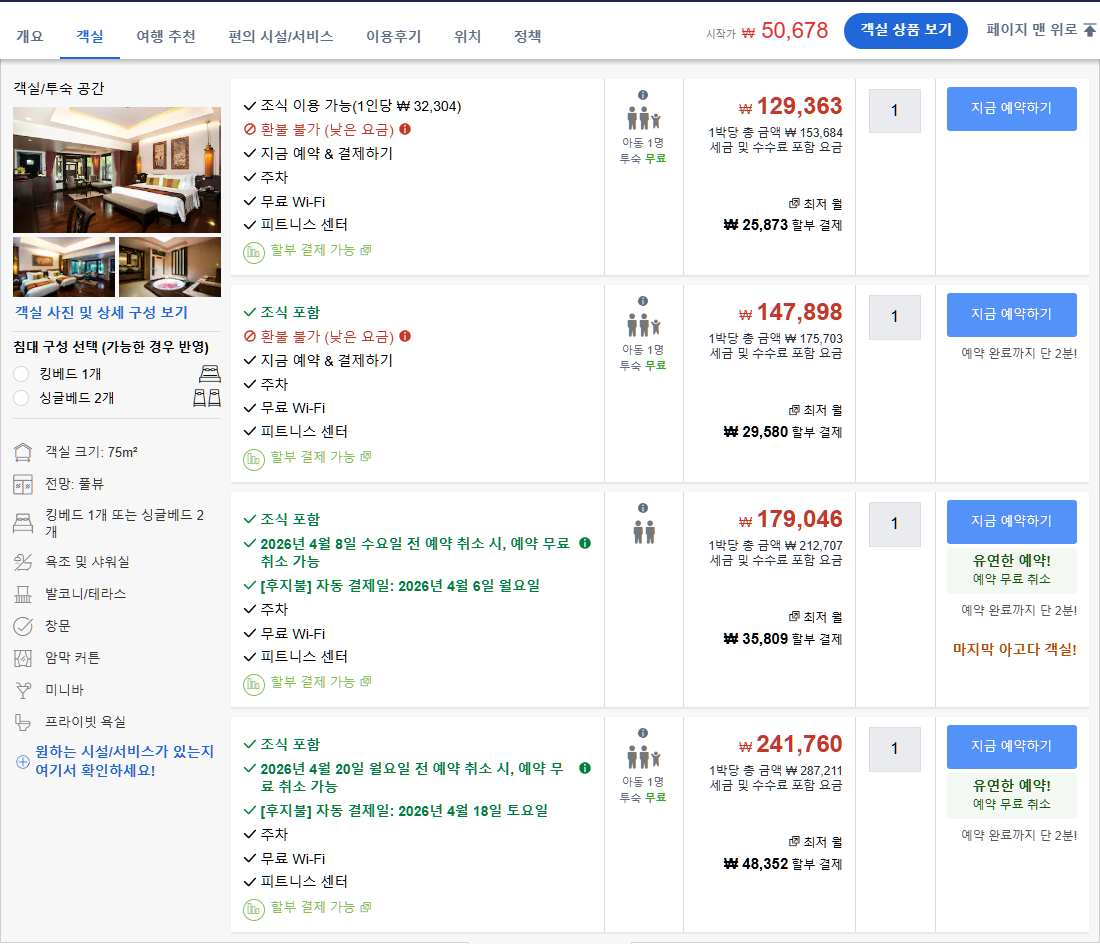Click the 암막 커튼 curtain icon
The width and height of the screenshot is (1100, 944).
[x=23, y=658]
